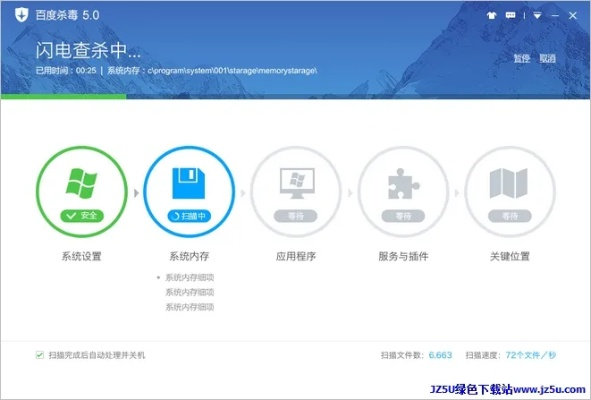Click elapsed time 00:25
Viewport: 591px width, 400px height.
point(86,70)
